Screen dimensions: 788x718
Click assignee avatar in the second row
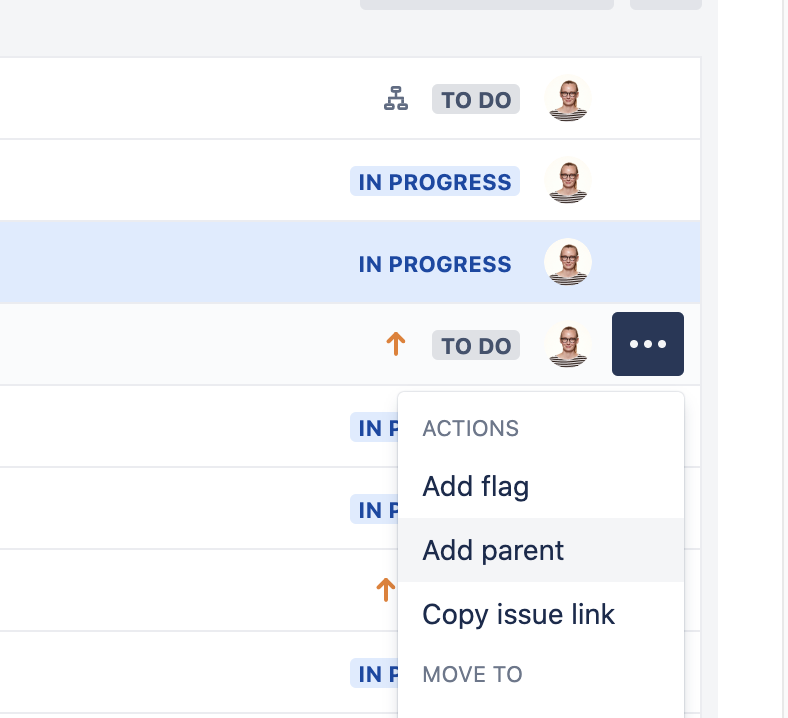click(x=567, y=181)
